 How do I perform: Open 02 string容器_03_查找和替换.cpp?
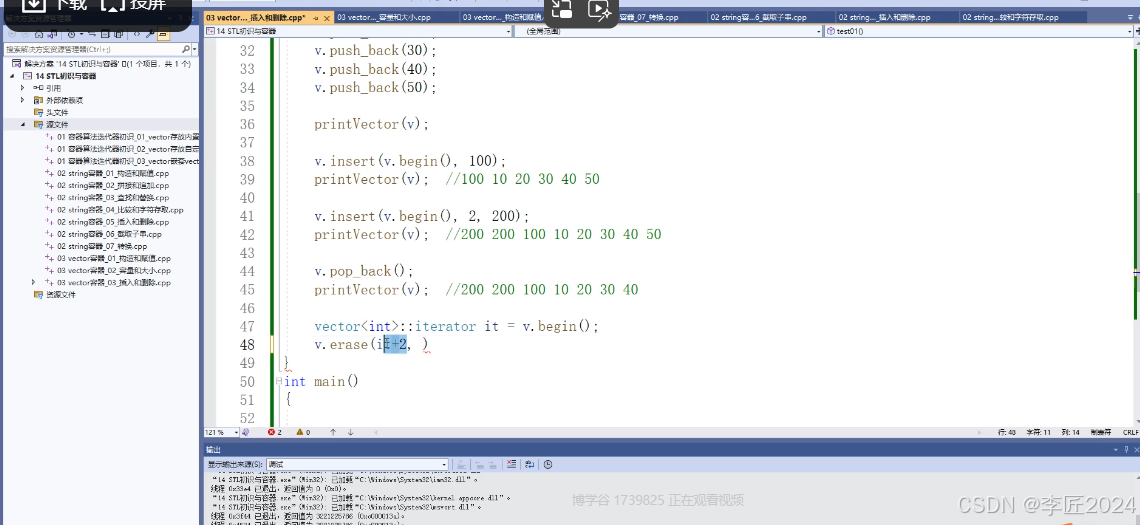[113, 197]
